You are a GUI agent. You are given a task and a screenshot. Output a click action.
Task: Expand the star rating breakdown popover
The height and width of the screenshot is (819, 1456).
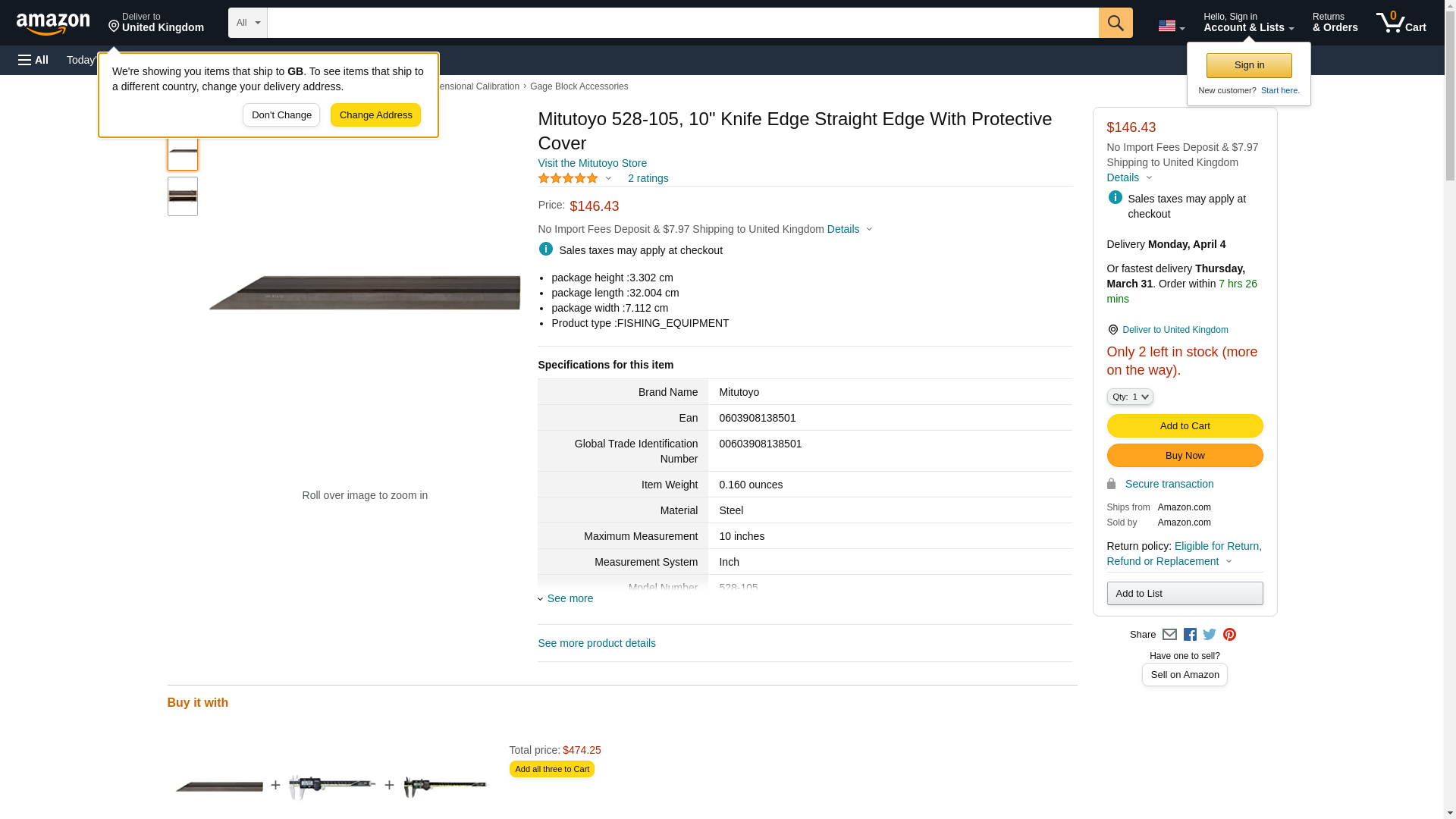coord(575,178)
